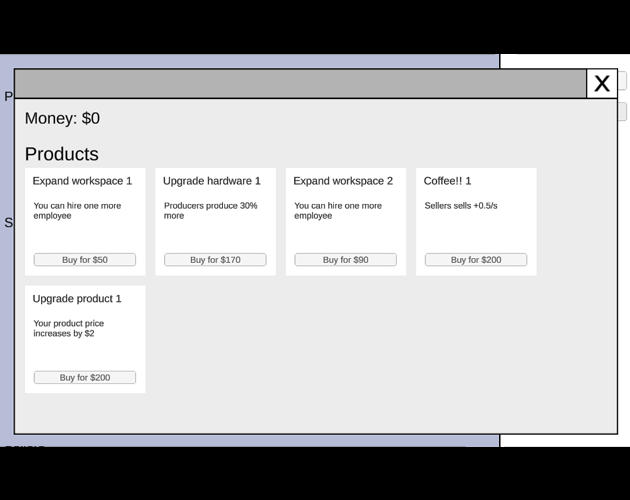630x500 pixels.
Task: Click the gray dialog title bar
Action: [300, 84]
